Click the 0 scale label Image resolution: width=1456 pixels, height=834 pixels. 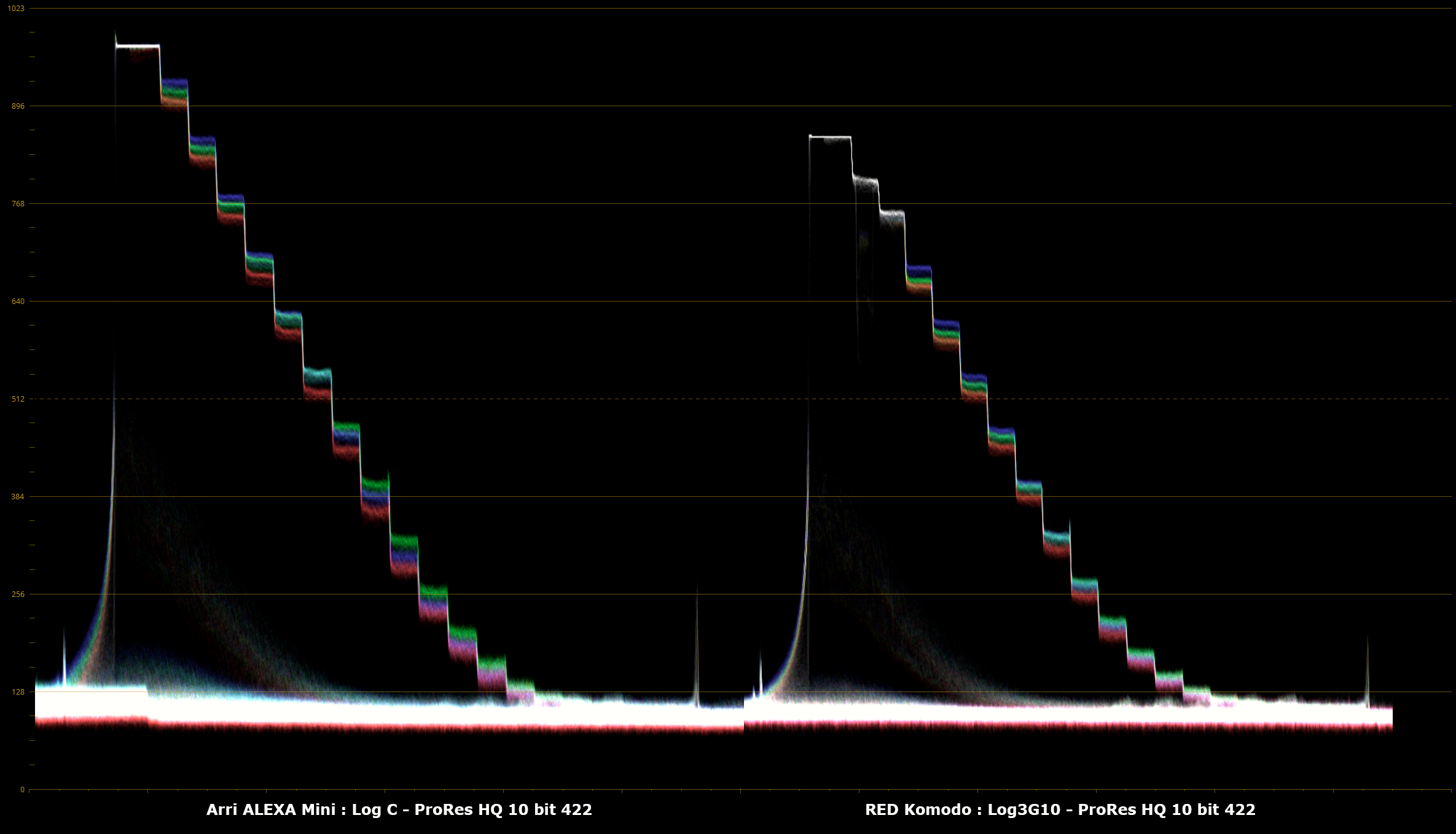pyautogui.click(x=23, y=790)
